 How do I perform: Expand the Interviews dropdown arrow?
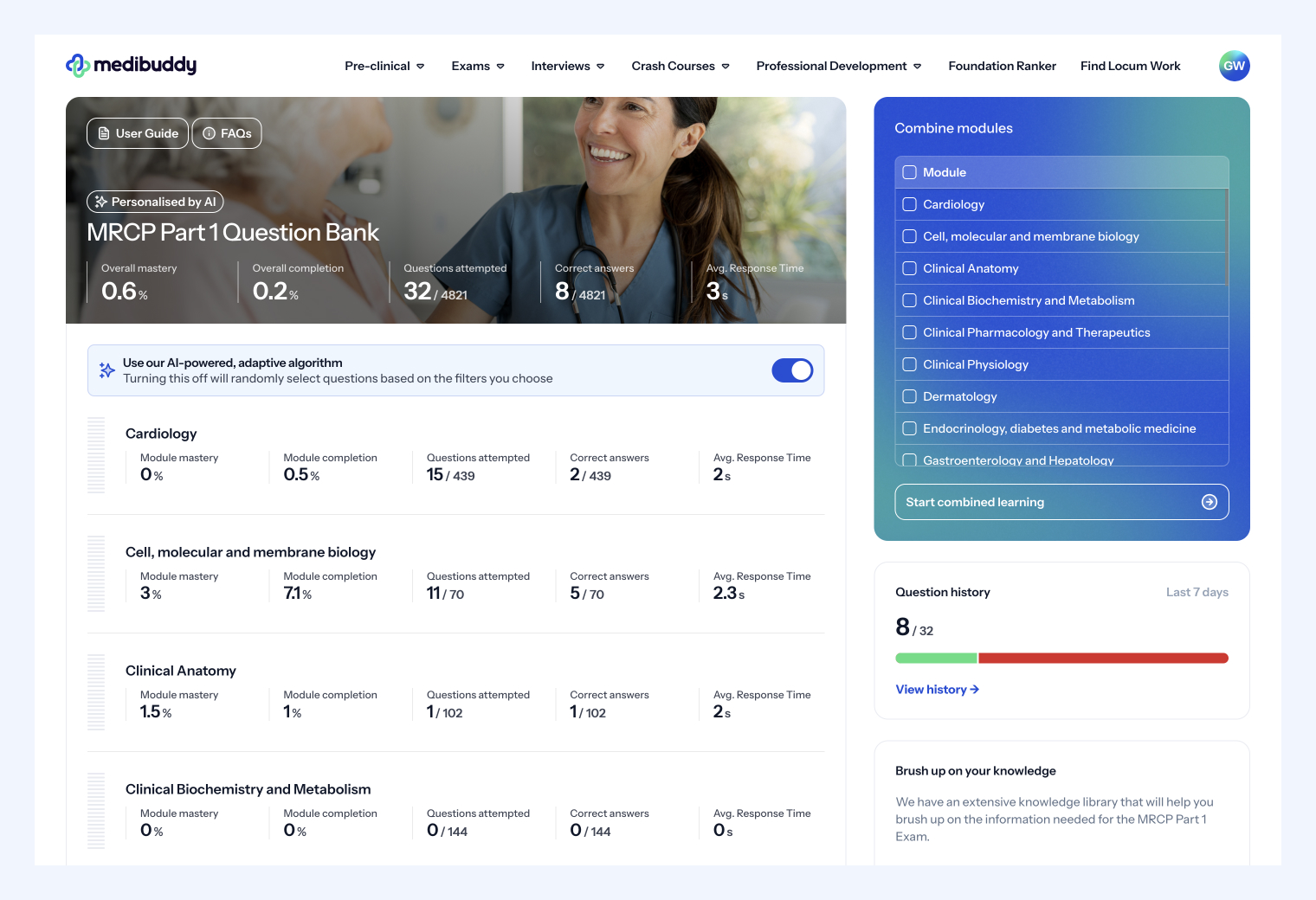coord(601,67)
